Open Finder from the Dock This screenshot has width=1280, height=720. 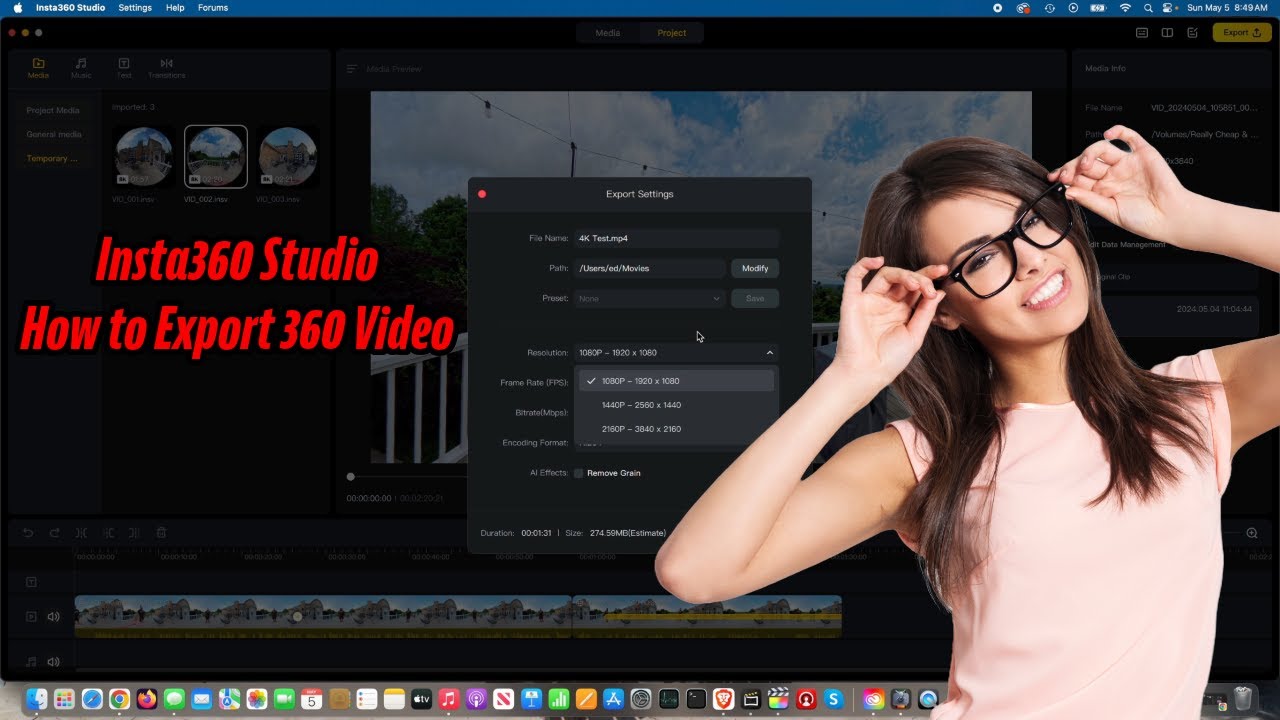pos(37,699)
